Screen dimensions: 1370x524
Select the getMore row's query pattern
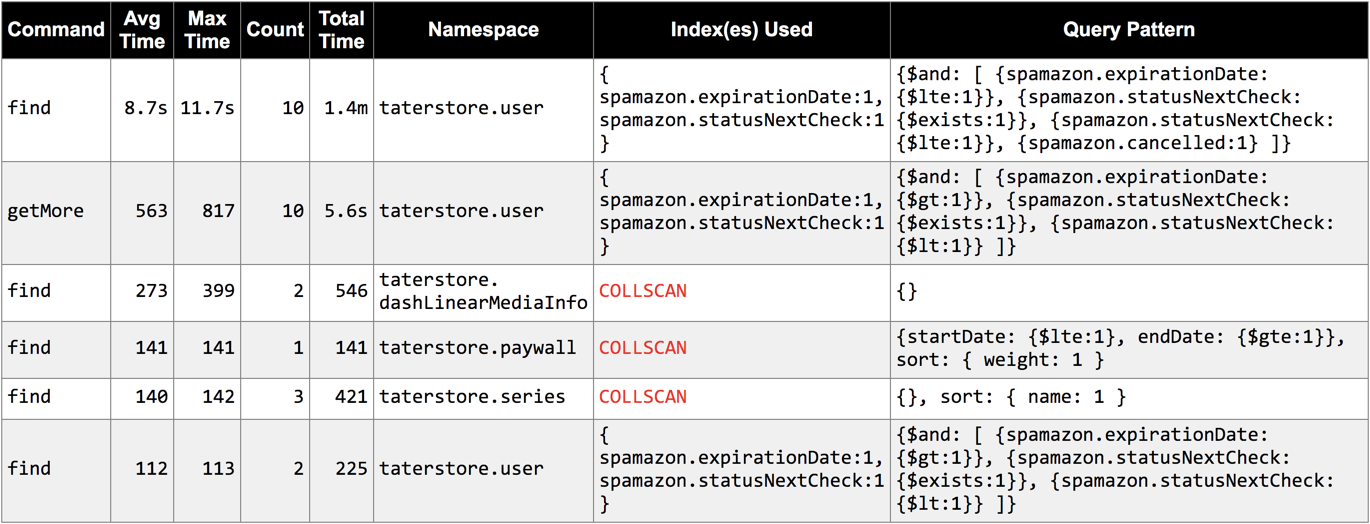click(x=1129, y=212)
